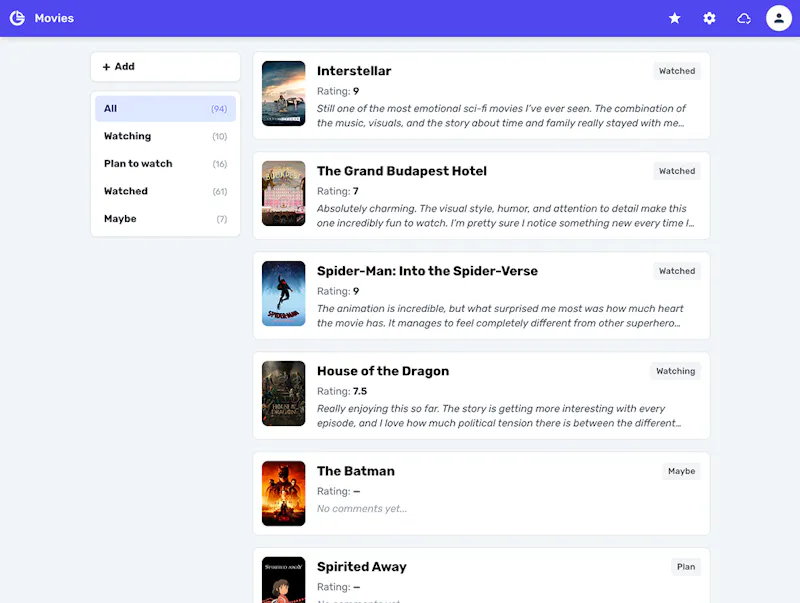Click Watched badge on Interstellar
This screenshot has width=800, height=603.
(x=677, y=71)
